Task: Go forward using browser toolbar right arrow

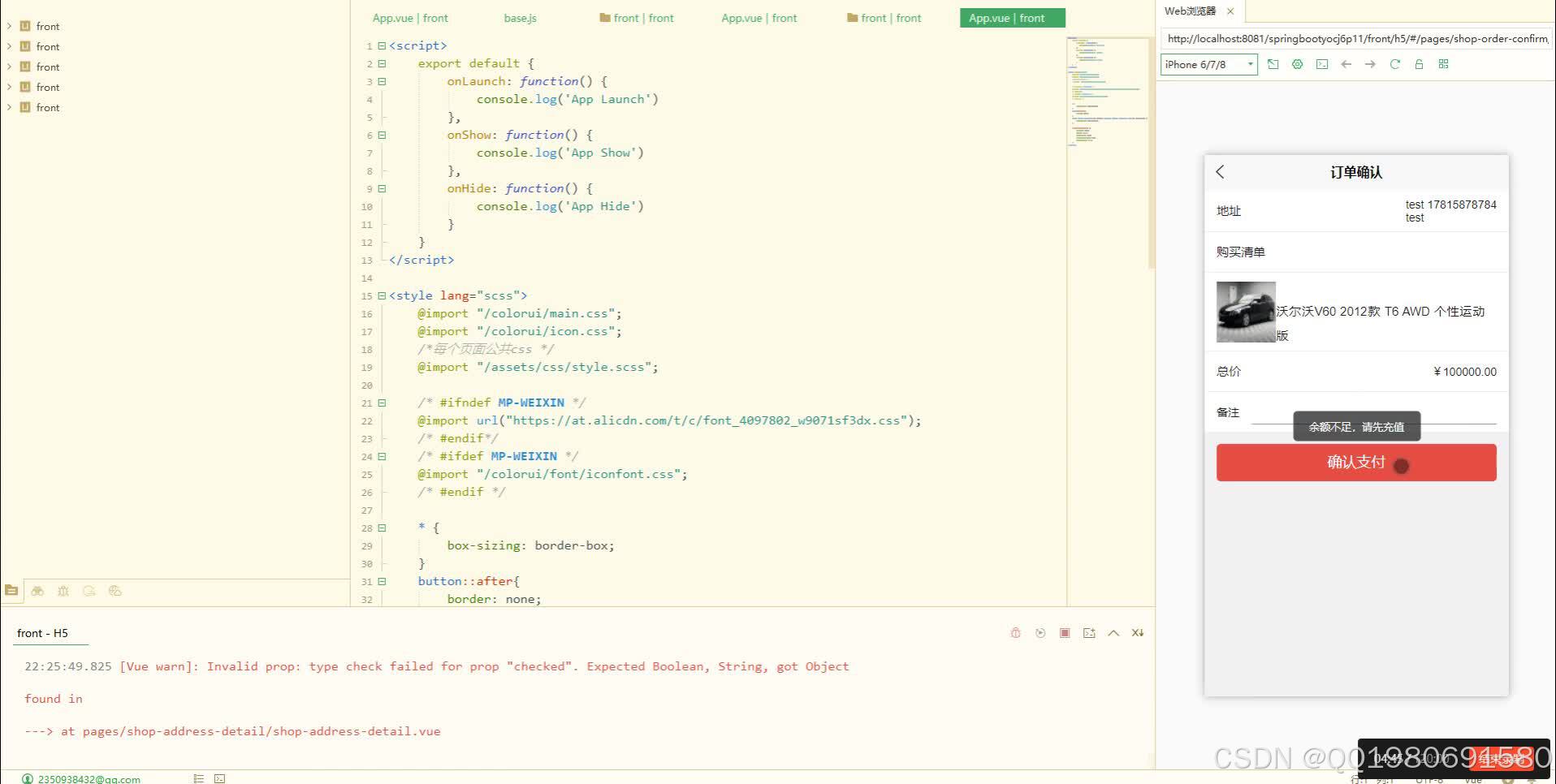Action: click(1370, 64)
